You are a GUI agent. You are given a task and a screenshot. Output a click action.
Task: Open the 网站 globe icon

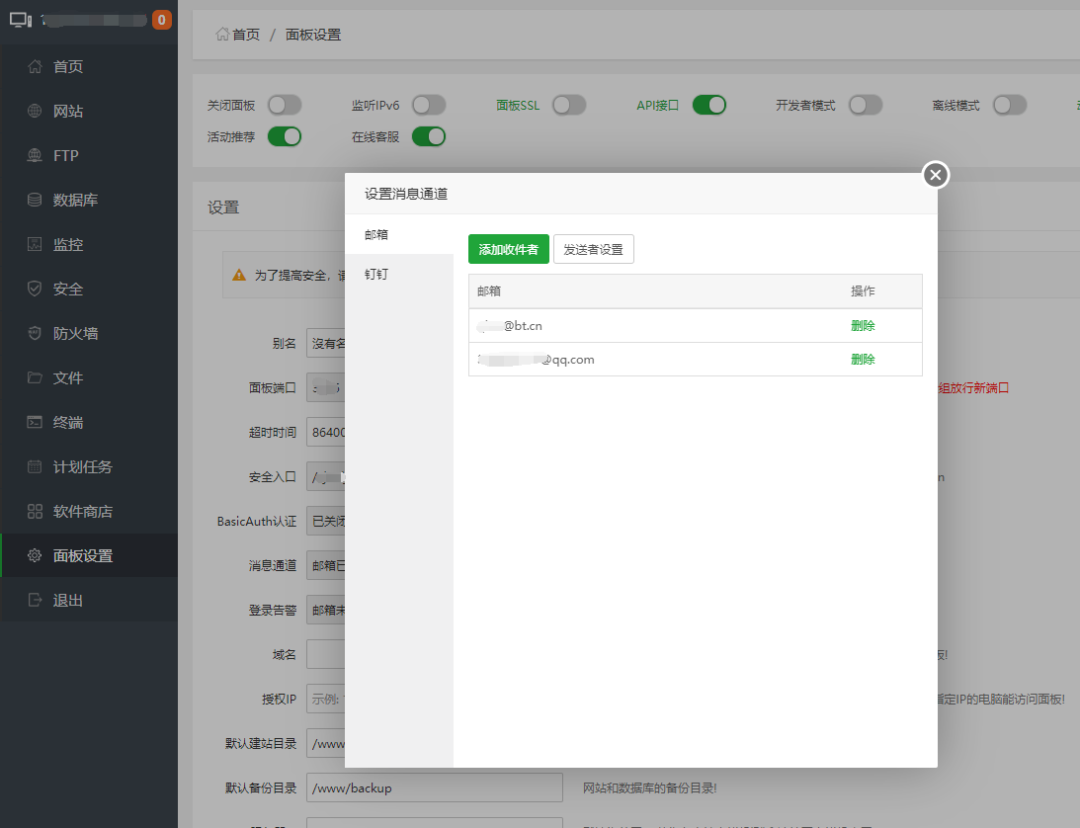click(x=35, y=111)
